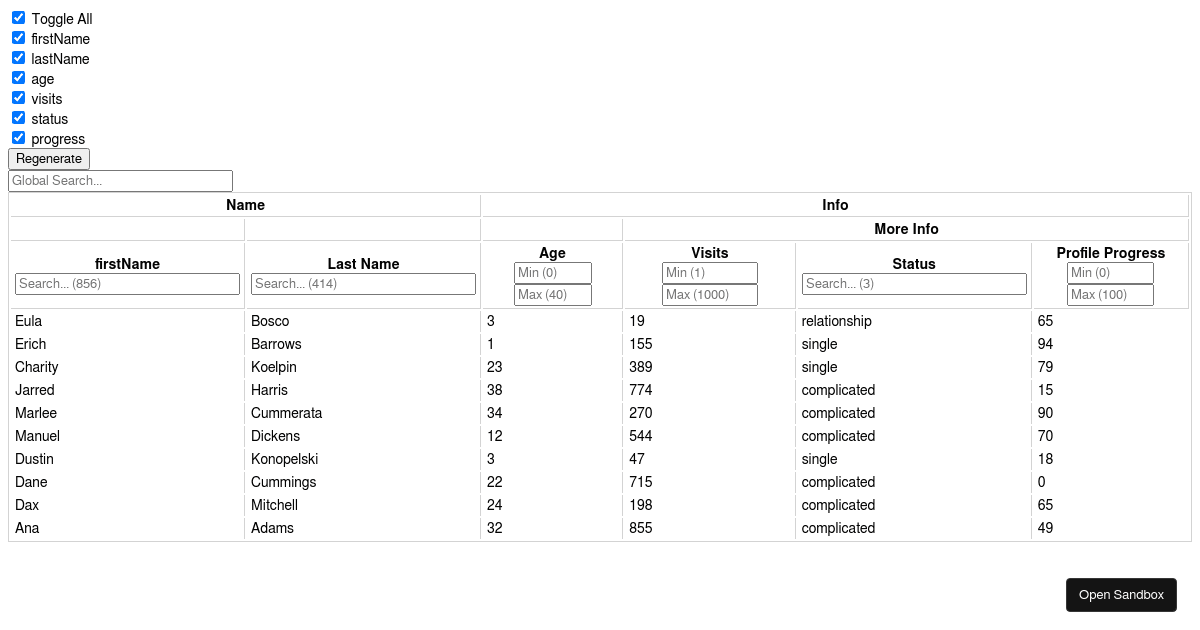Sort by the Last Name column header

[362, 263]
